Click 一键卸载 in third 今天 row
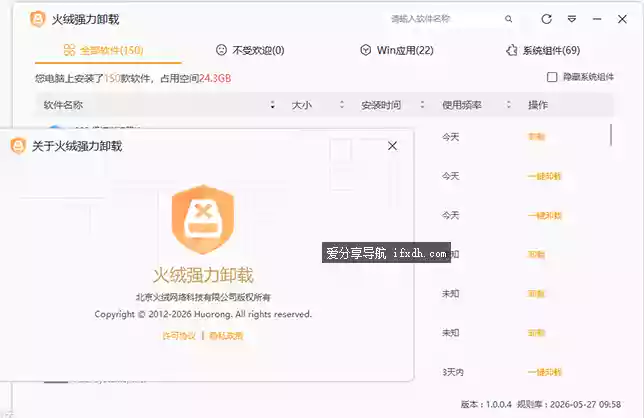Viewport: 644px width, 418px height. click(544, 215)
